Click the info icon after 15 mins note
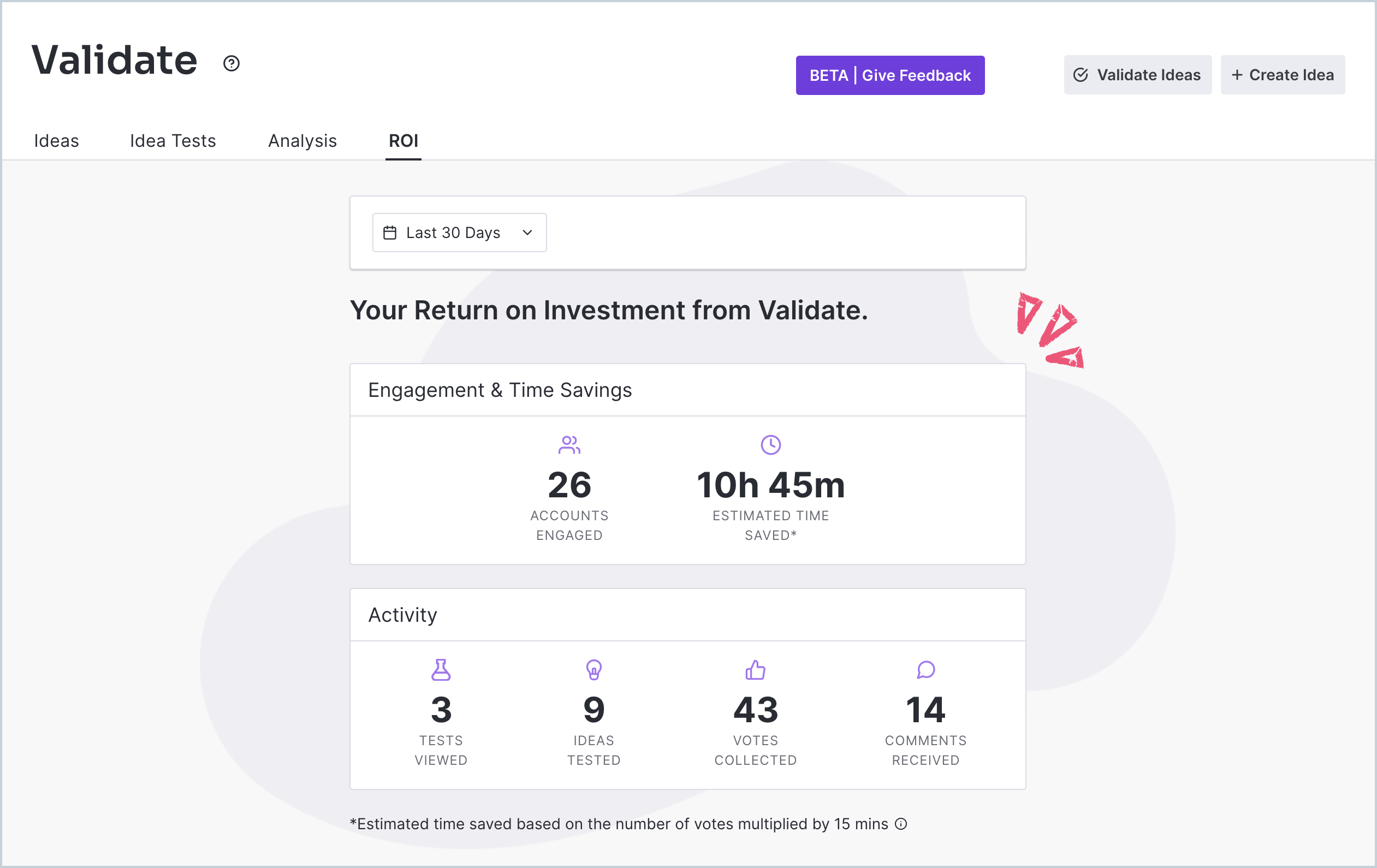1377x868 pixels. coord(901,823)
